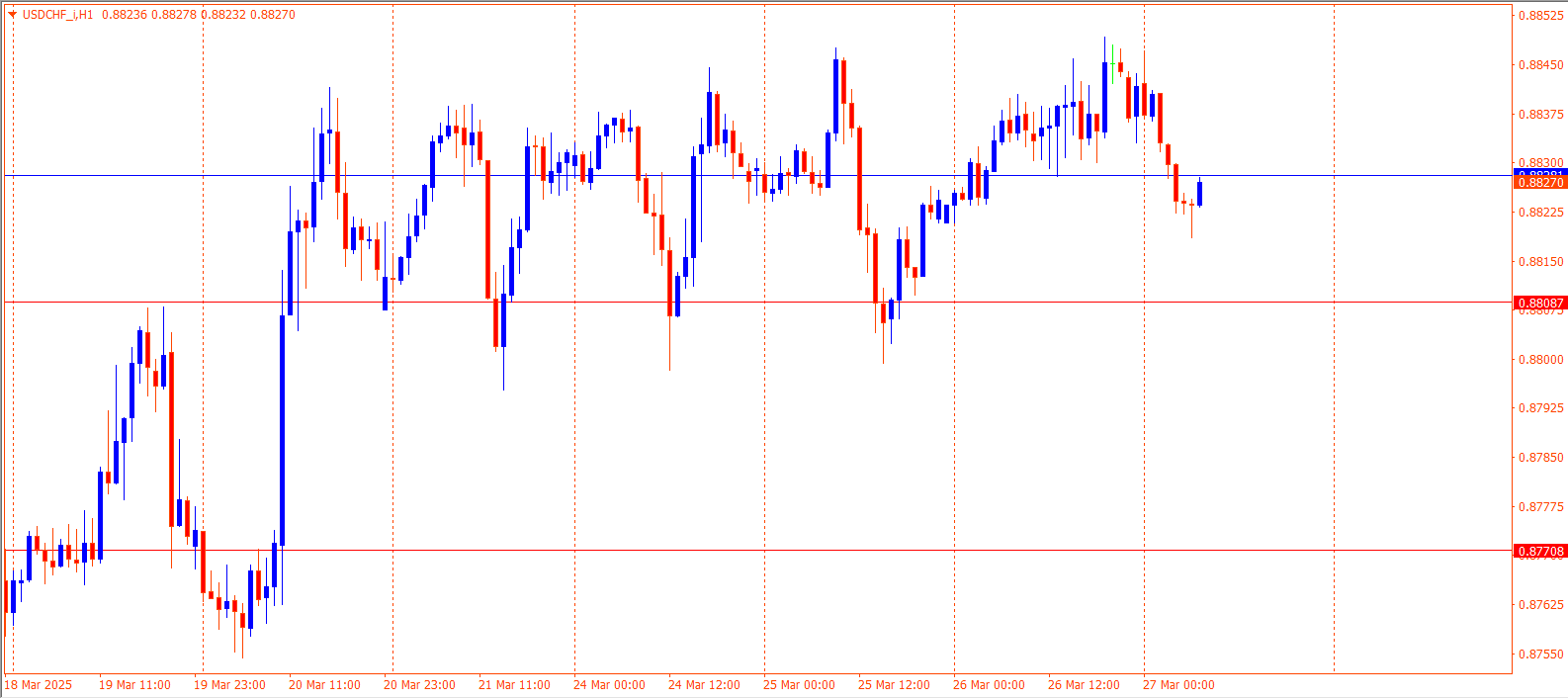
Task: Click the small triangle icon beside USDCHF_i,H1
Action: tap(12, 15)
